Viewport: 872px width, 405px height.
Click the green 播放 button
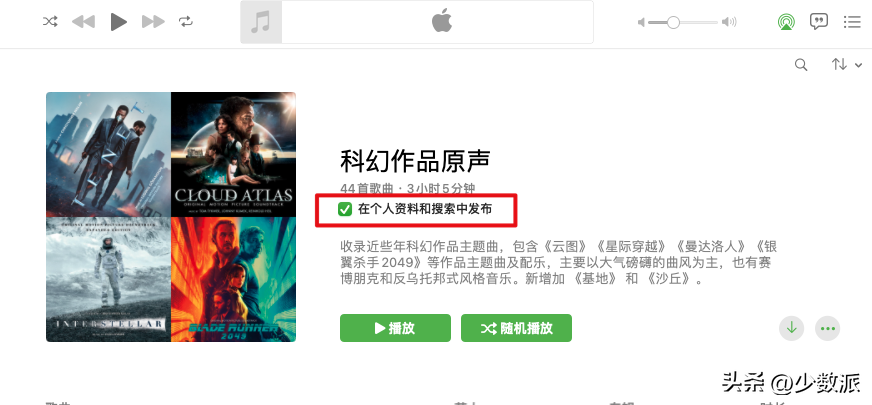pos(395,328)
